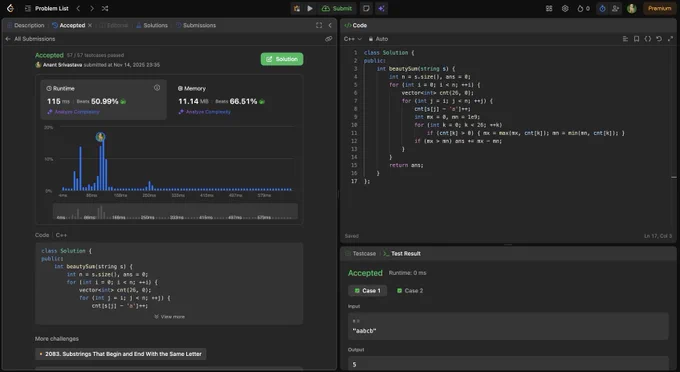The image size is (680, 372).
Task: Open the Editorial tab
Action: click(x=114, y=25)
